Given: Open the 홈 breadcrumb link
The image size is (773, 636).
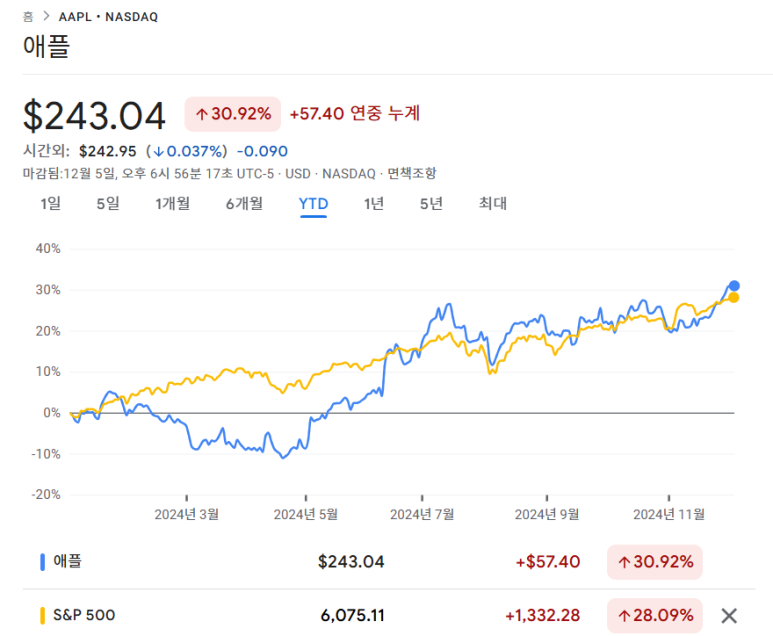Looking at the screenshot, I should coord(28,17).
